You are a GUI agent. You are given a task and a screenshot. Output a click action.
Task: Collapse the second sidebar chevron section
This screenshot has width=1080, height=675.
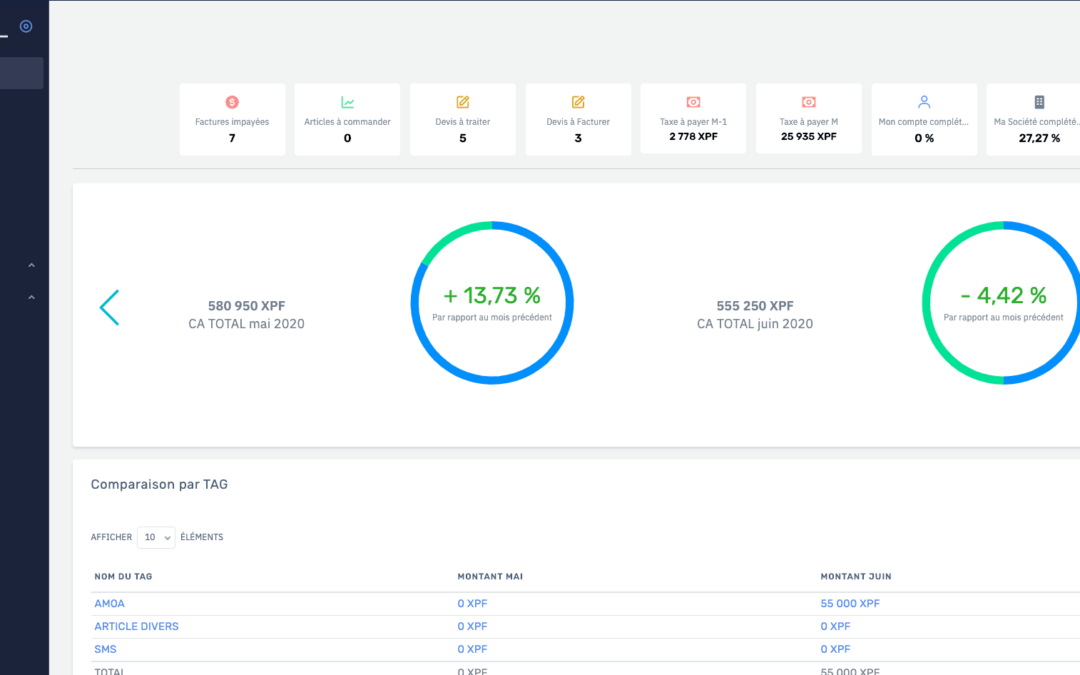31,297
